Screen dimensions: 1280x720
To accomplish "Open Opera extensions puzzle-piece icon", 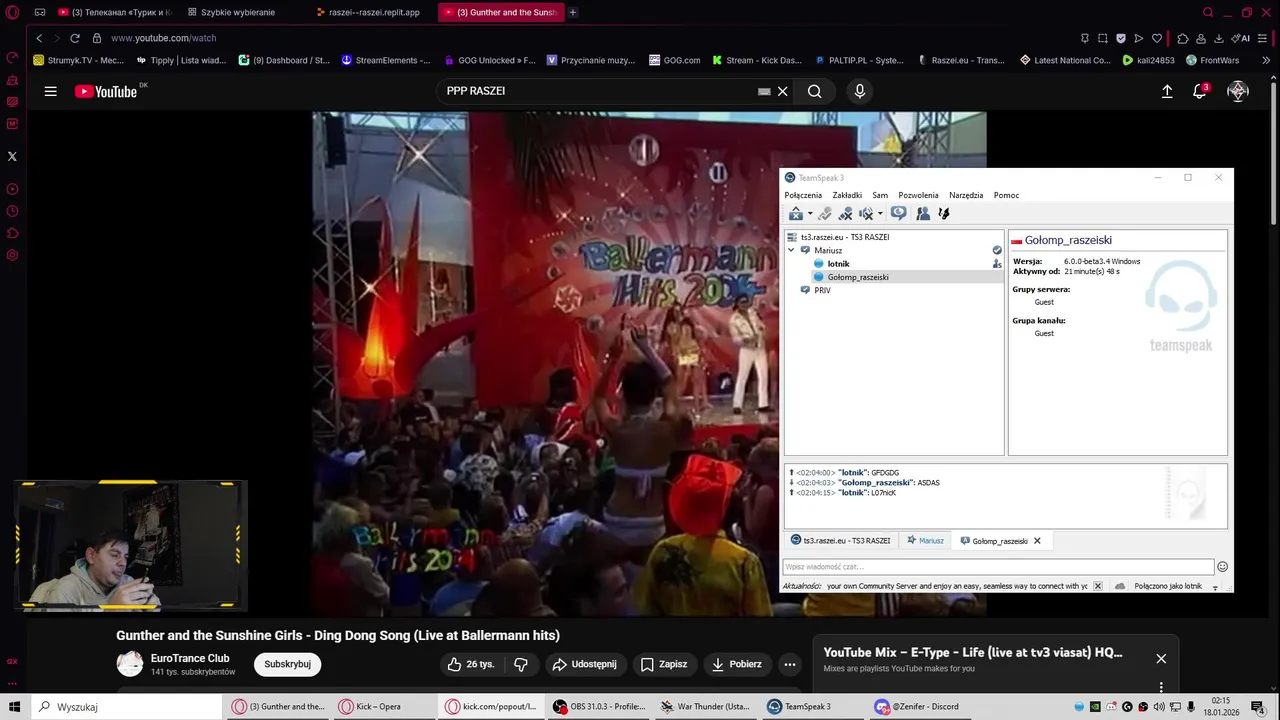I will tap(1183, 38).
